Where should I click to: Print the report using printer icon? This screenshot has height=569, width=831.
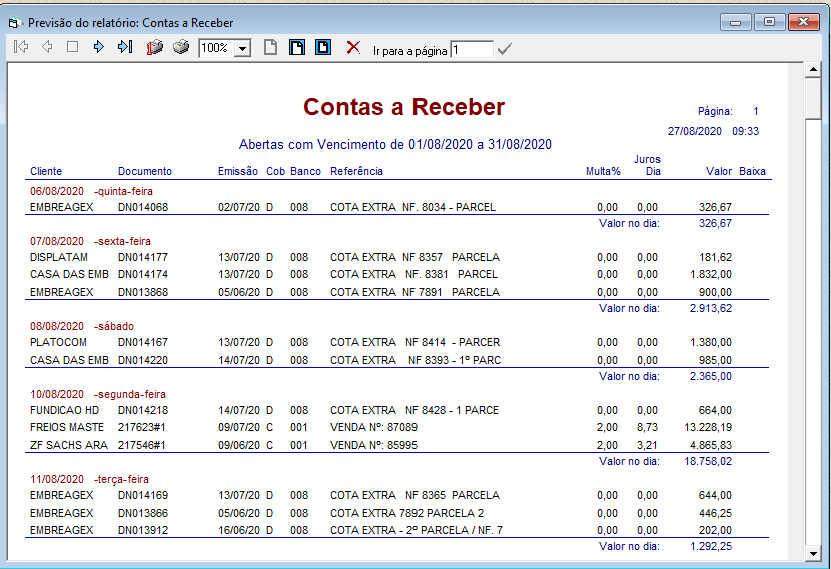coord(180,47)
